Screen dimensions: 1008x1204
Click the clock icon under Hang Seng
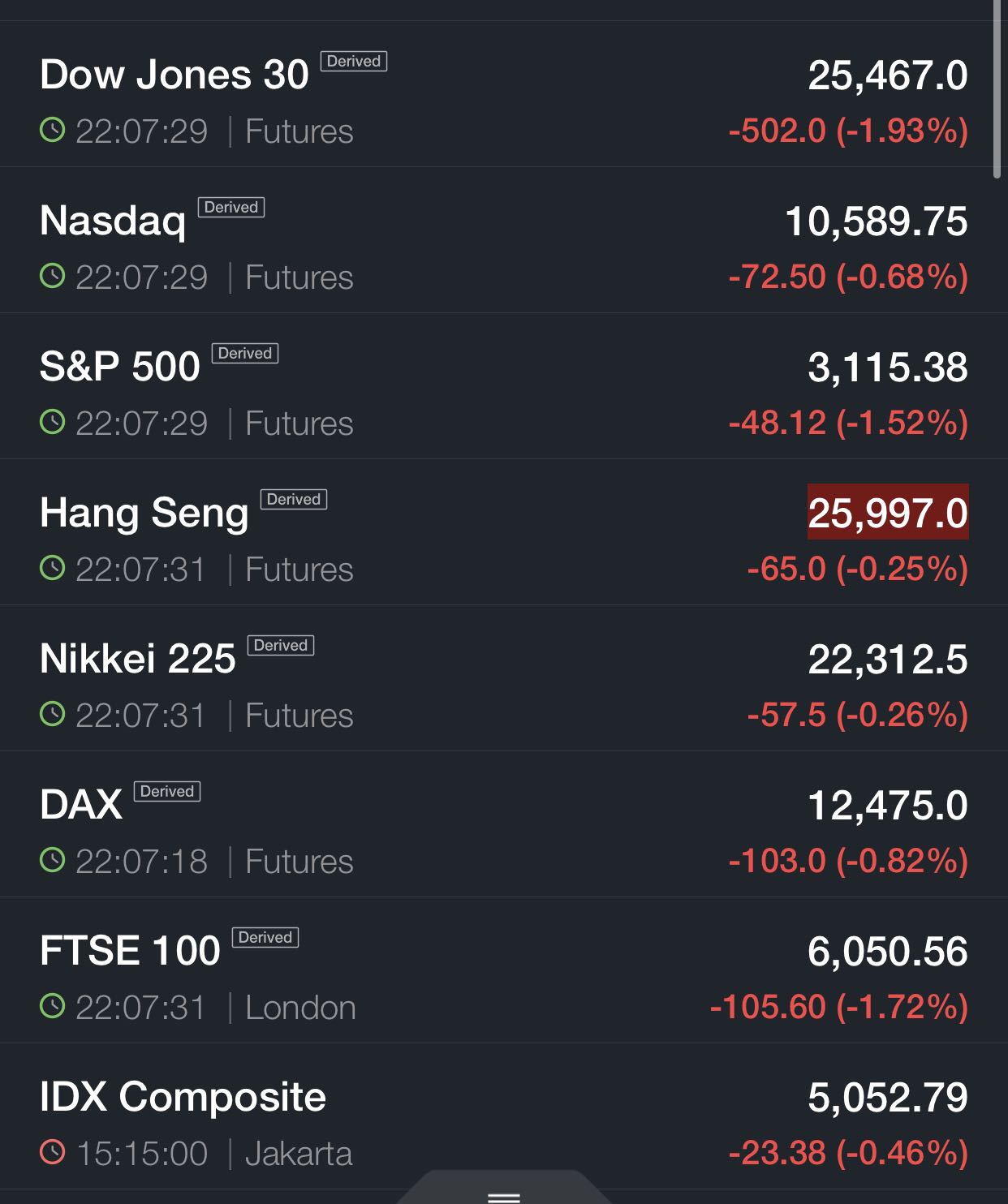coord(52,568)
